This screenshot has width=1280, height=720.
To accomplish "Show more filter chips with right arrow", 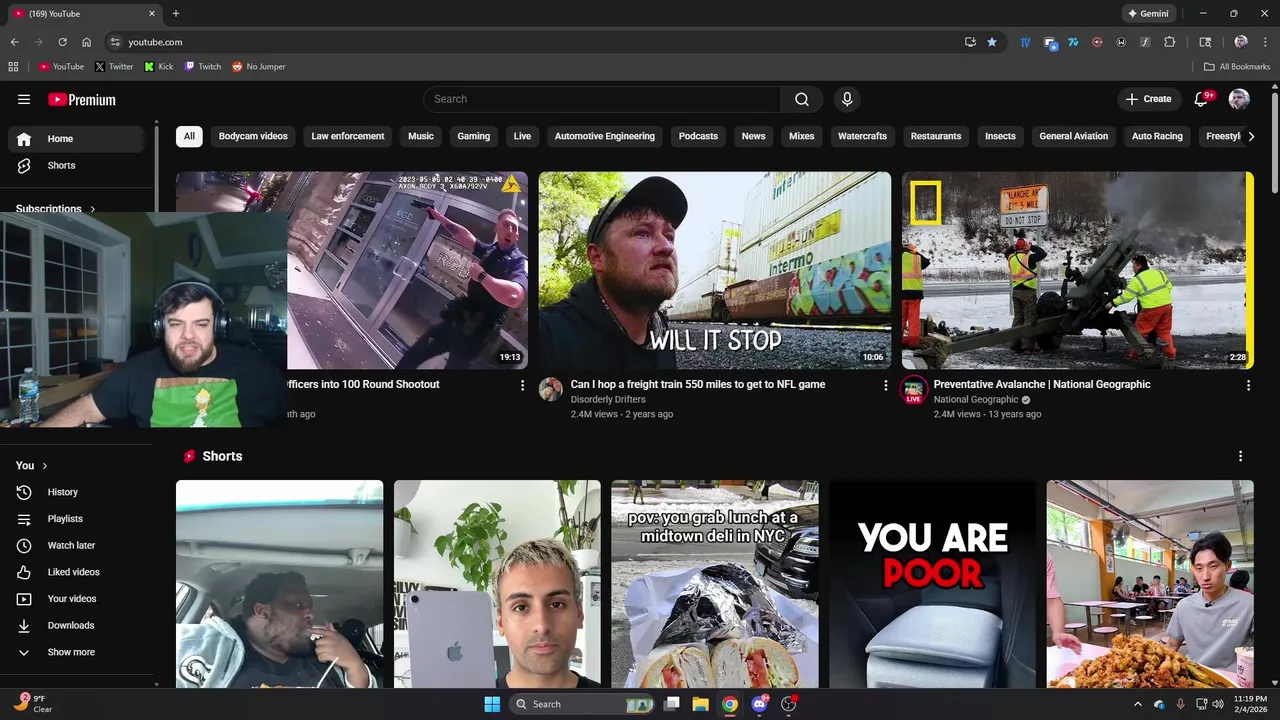I will pos(1251,136).
